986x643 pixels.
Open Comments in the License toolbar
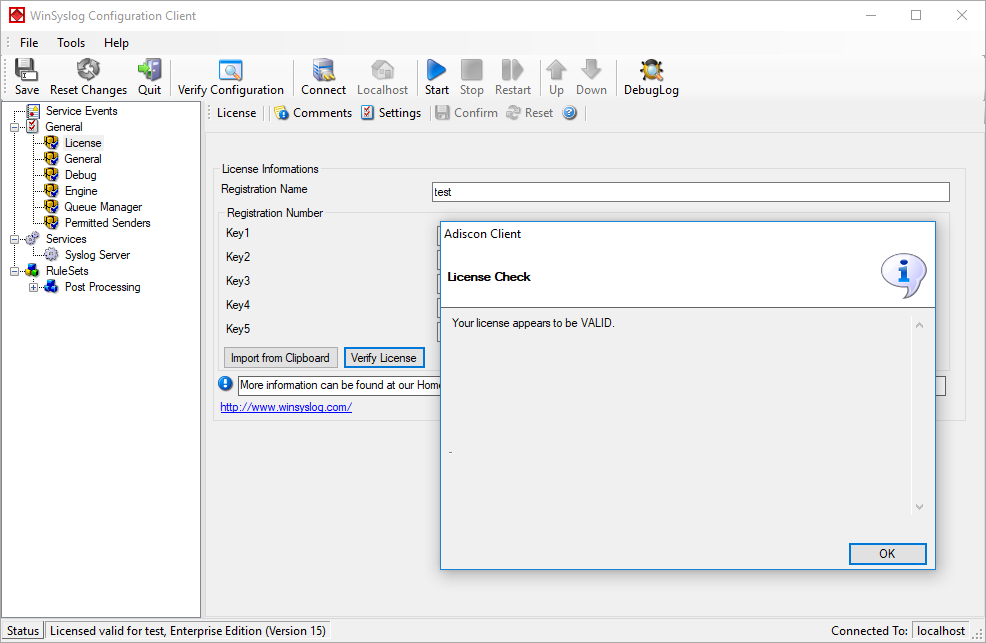click(313, 113)
